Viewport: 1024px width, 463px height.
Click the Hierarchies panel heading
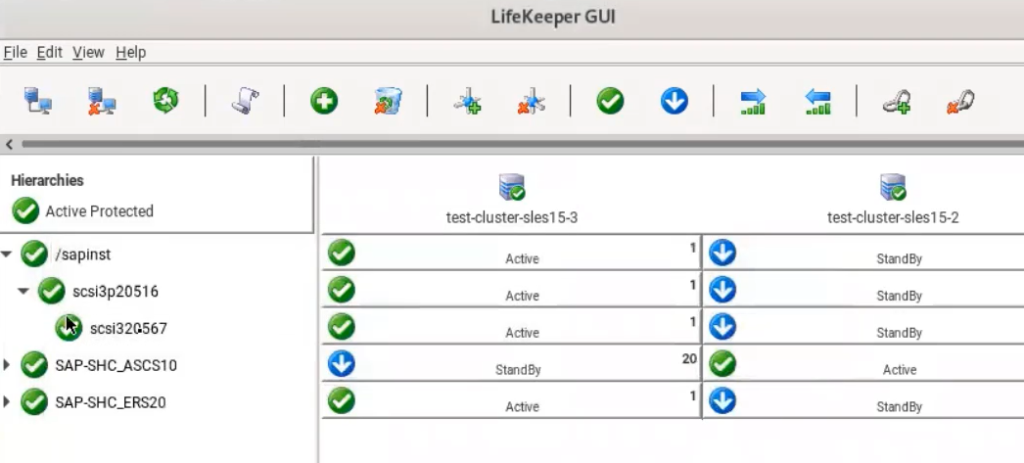(x=47, y=180)
